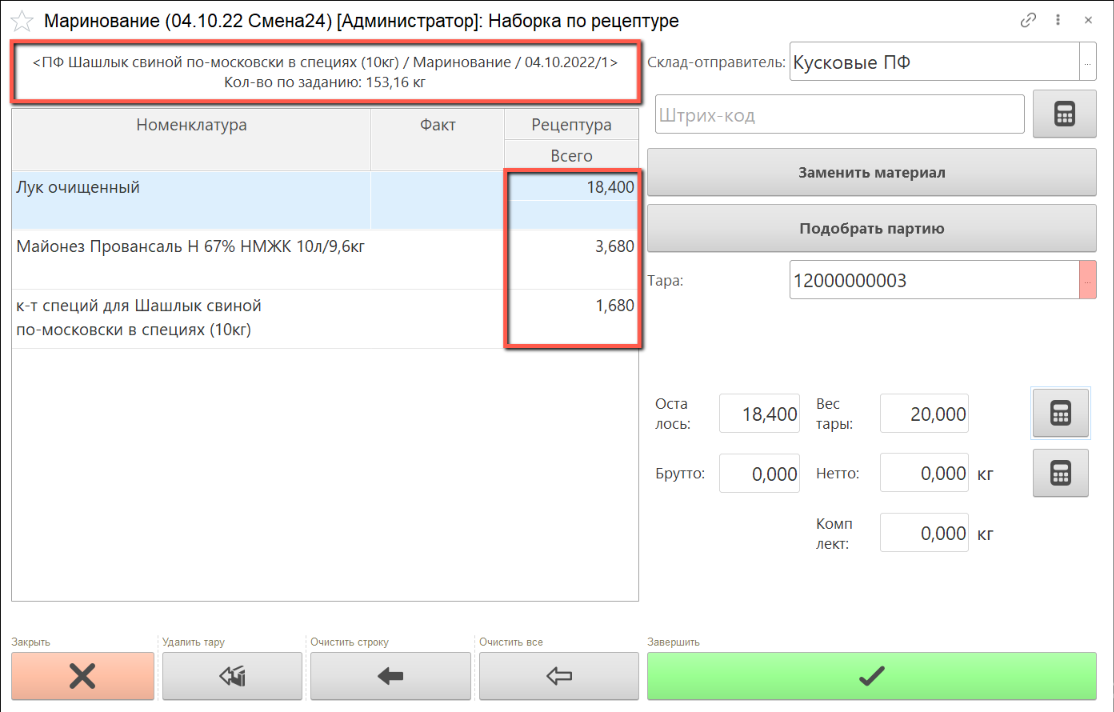This screenshot has width=1114, height=712.
Task: Open calculator next to Вес тары field
Action: pyautogui.click(x=1060, y=413)
